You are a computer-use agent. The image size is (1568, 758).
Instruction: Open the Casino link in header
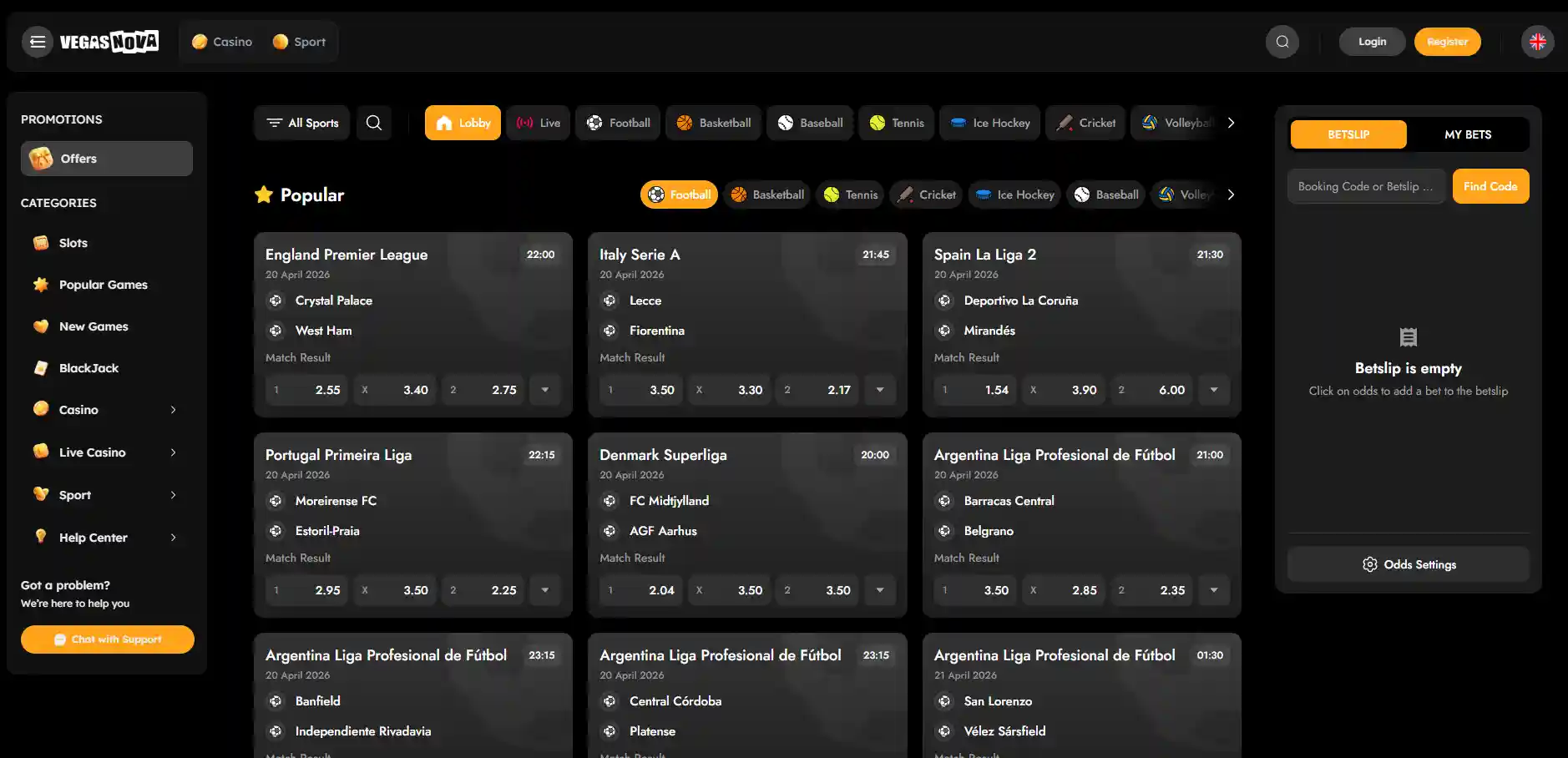(222, 42)
